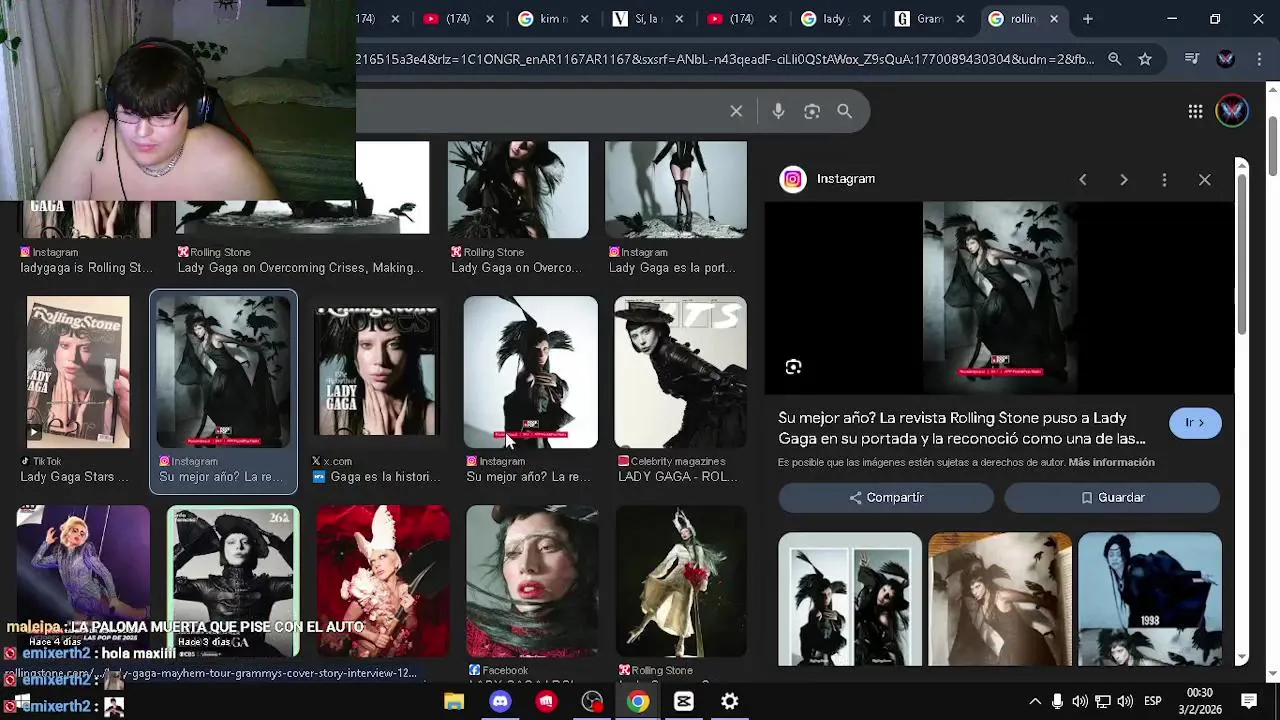1280x720 pixels.
Task: Open the media control icon in Chrome toolbar
Action: 1191,59
